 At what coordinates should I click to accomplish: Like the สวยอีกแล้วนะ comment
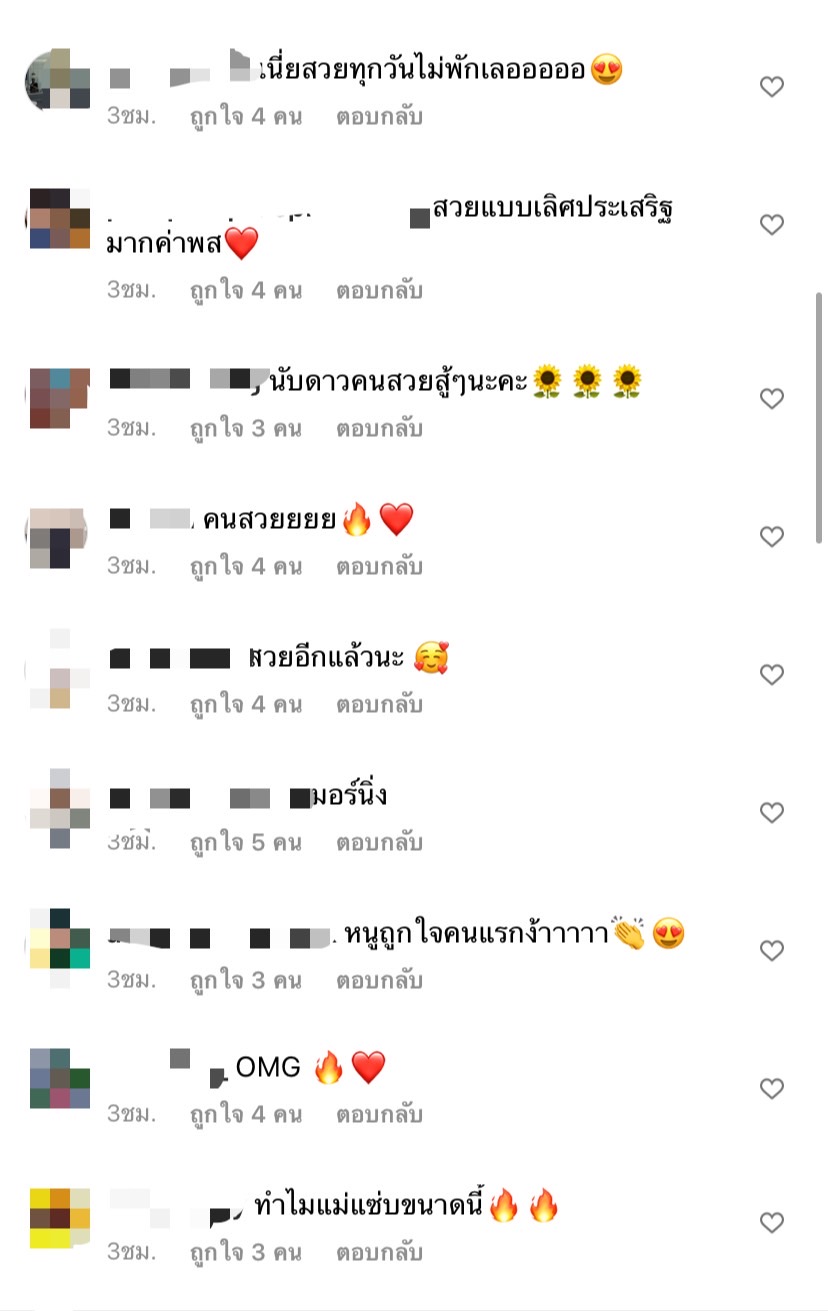[x=771, y=675]
